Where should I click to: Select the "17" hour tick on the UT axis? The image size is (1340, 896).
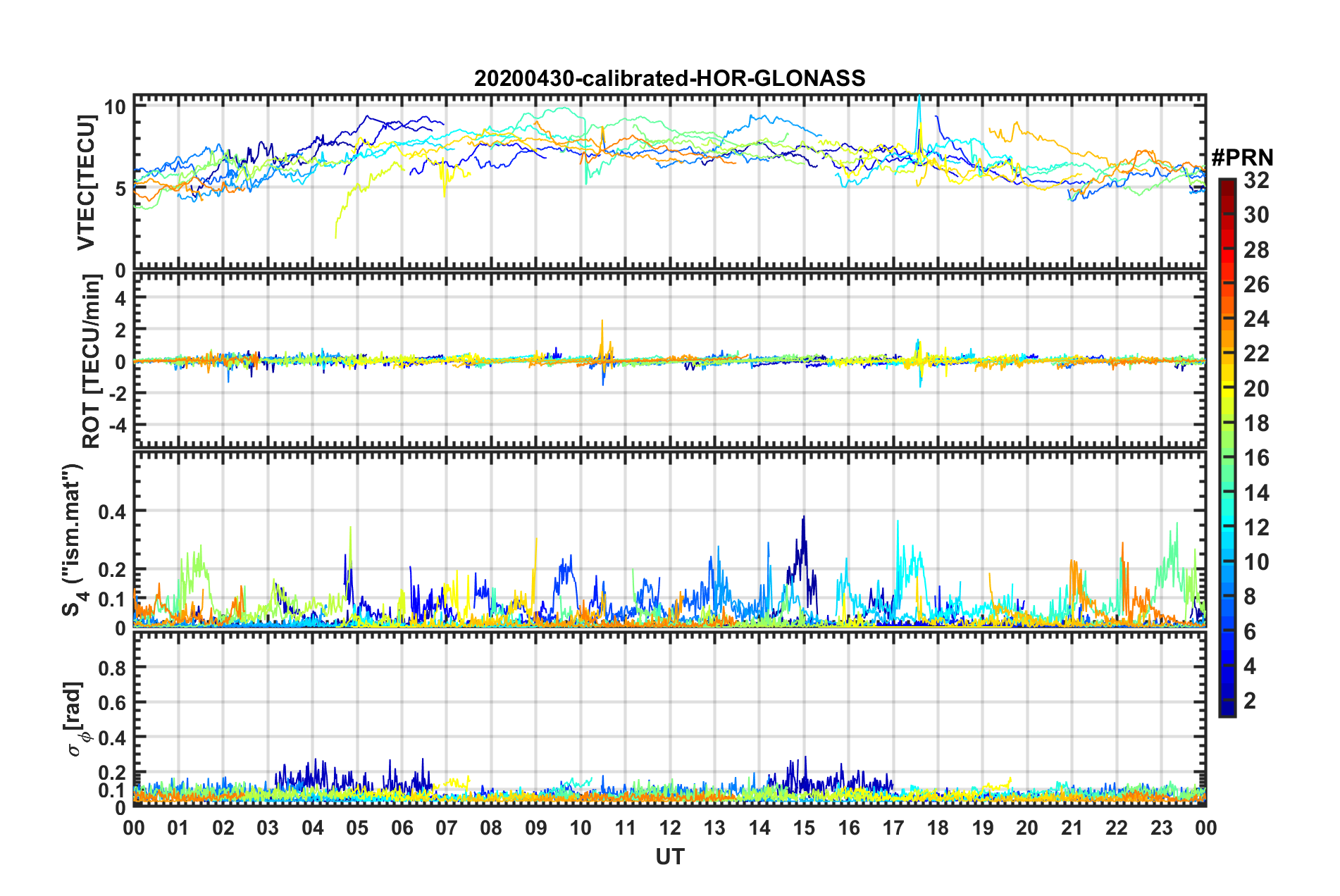(x=893, y=828)
